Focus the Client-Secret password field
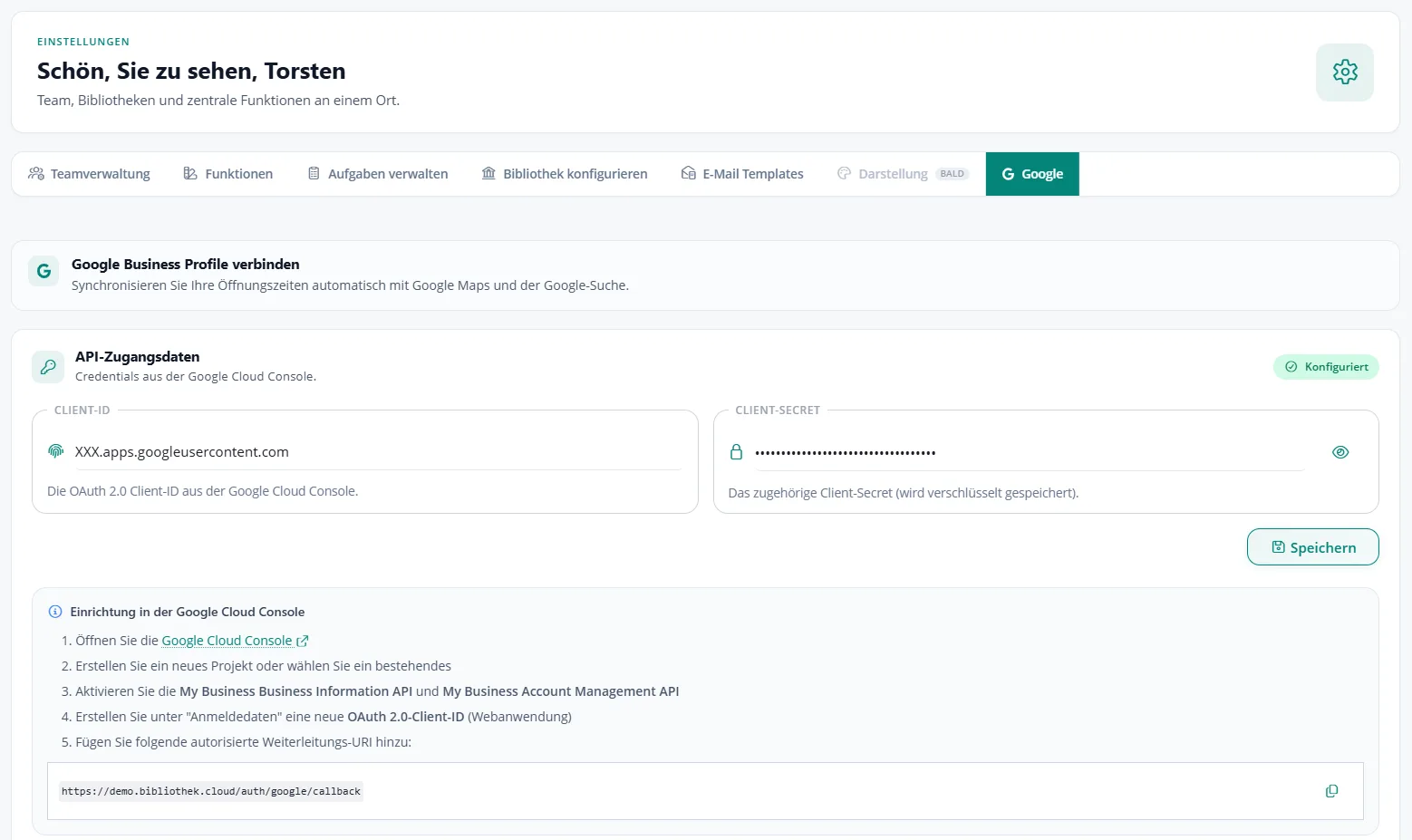The image size is (1412, 840). pyautogui.click(x=1029, y=452)
